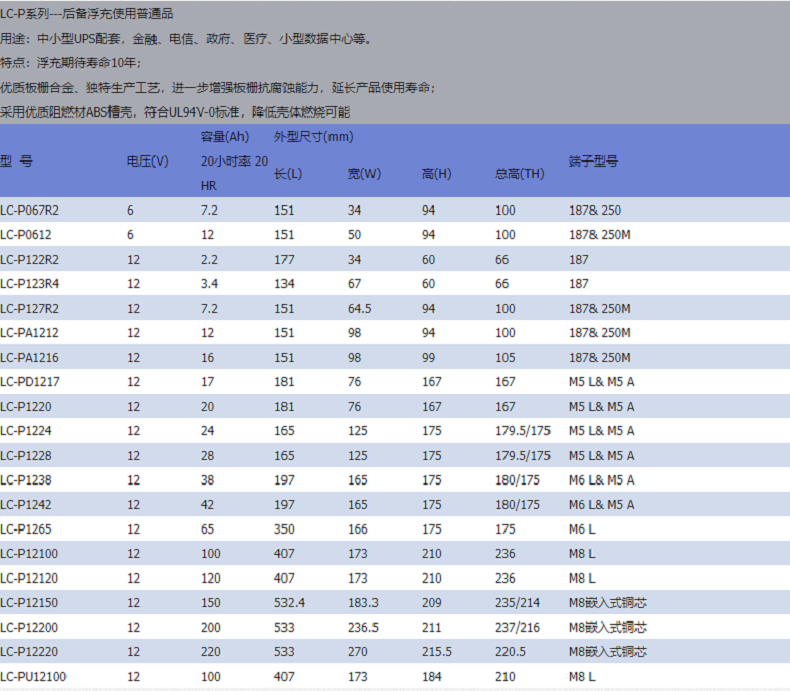
Task: Click the UL94V-0 standard description line
Action: [x=175, y=112]
